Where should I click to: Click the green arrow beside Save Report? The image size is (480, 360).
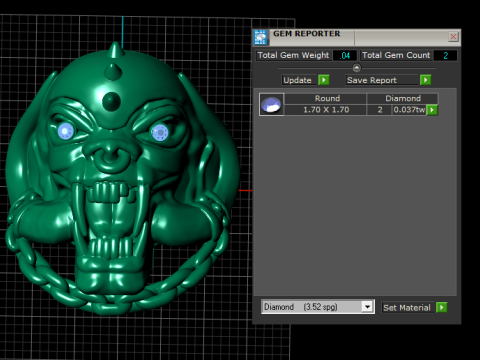pyautogui.click(x=425, y=80)
